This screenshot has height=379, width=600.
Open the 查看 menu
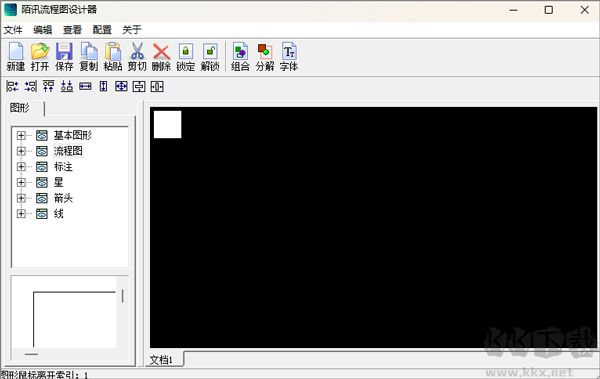click(x=72, y=29)
